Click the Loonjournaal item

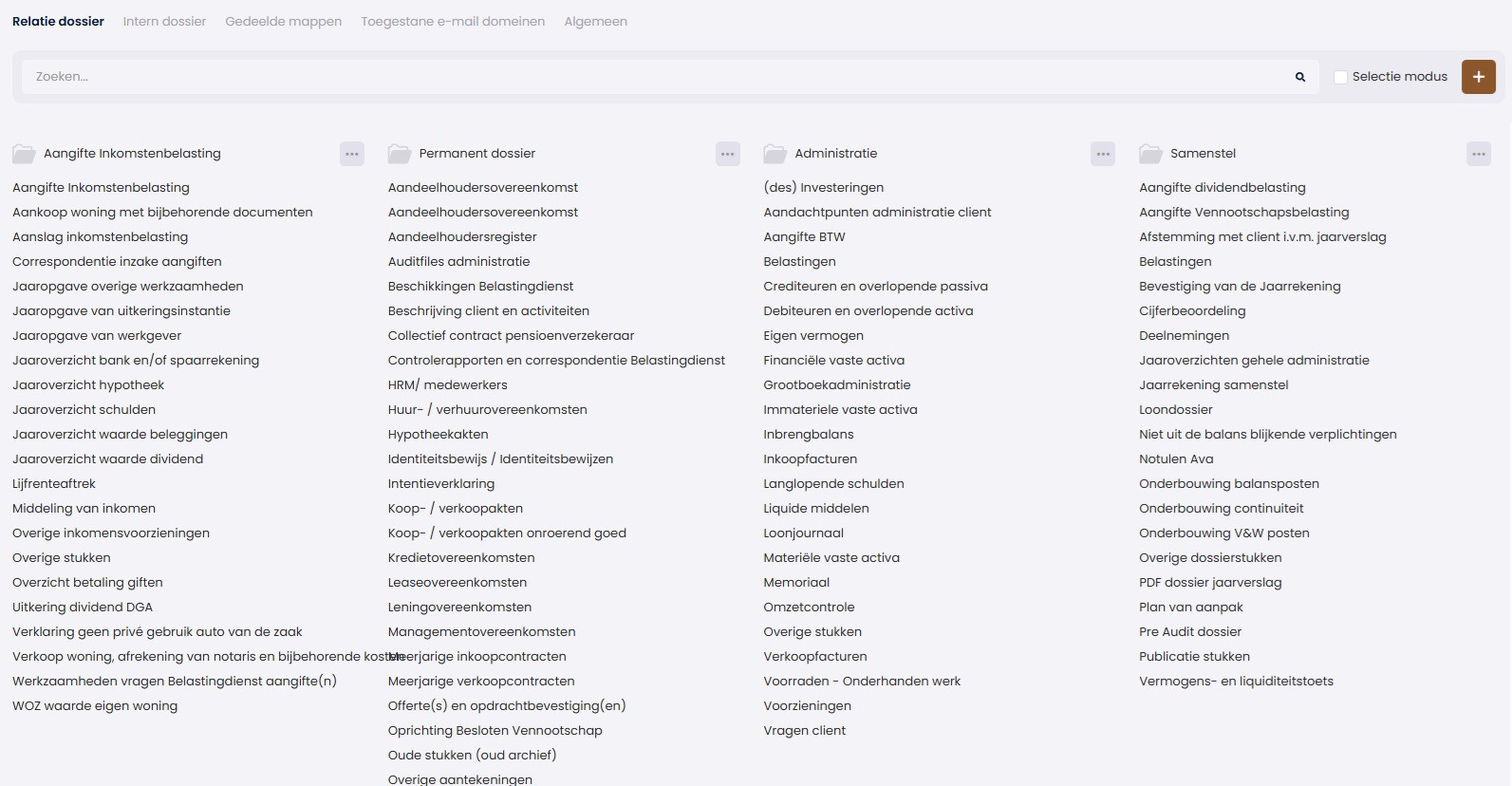(804, 533)
